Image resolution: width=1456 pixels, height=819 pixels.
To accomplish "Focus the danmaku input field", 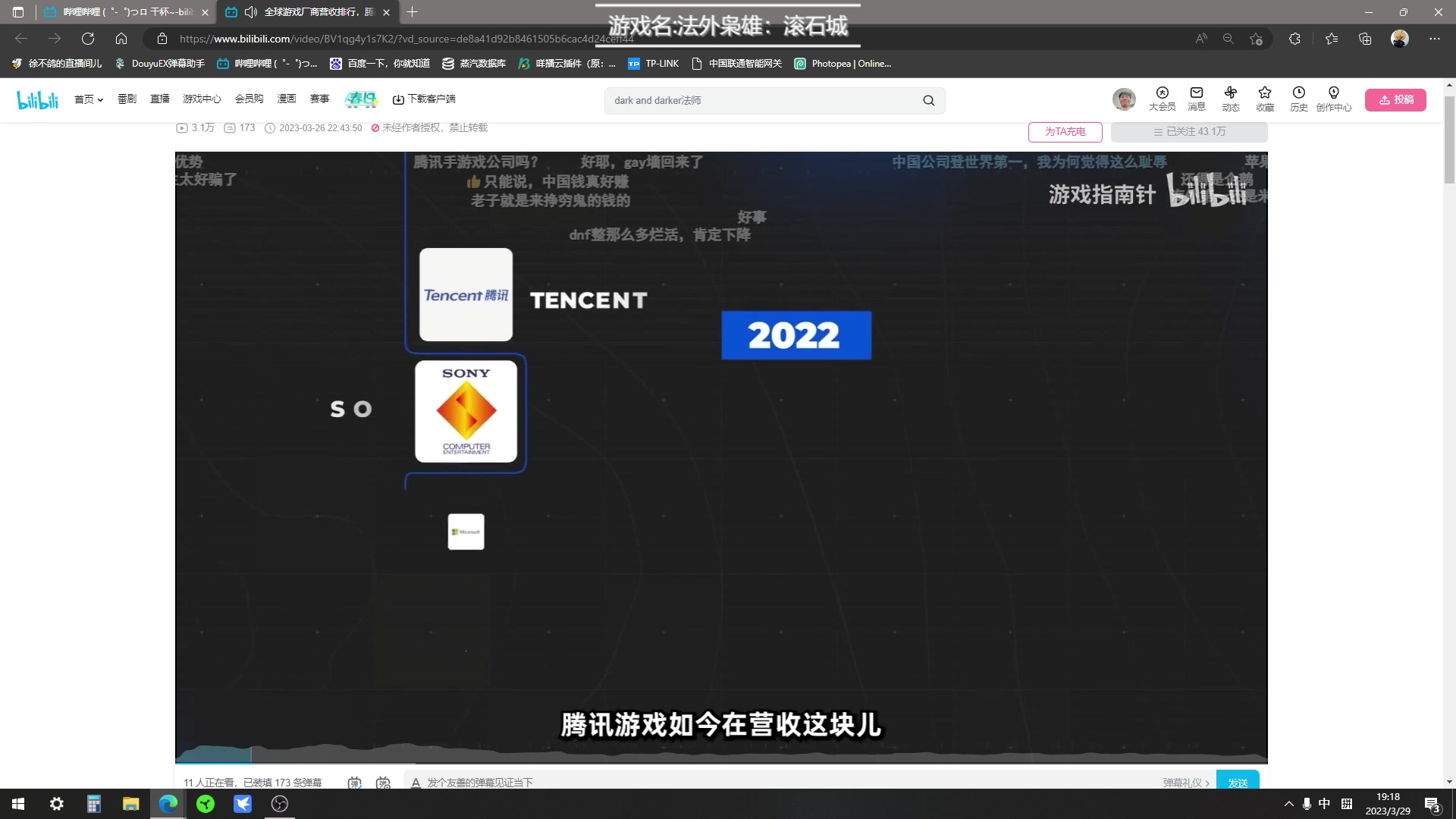I will tap(789, 783).
